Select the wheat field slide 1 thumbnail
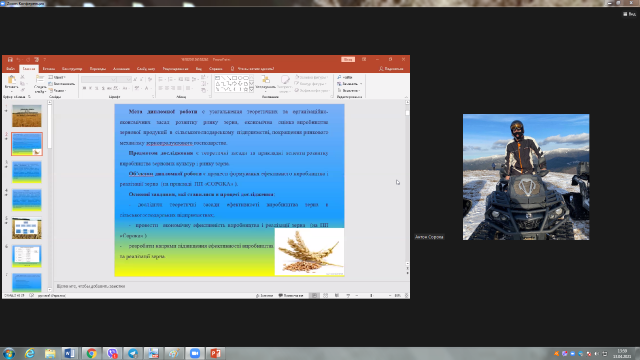This screenshot has width=640, height=360. 27,116
